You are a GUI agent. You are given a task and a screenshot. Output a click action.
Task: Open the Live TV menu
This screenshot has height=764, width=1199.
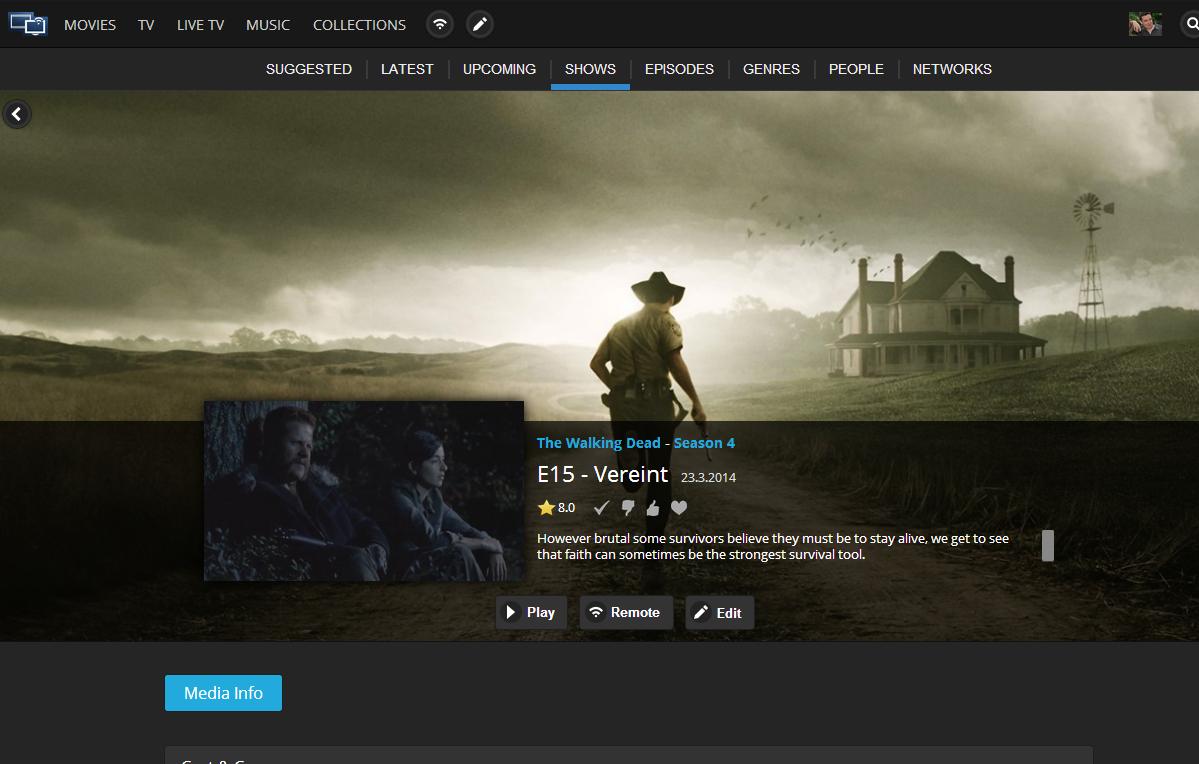pyautogui.click(x=200, y=25)
